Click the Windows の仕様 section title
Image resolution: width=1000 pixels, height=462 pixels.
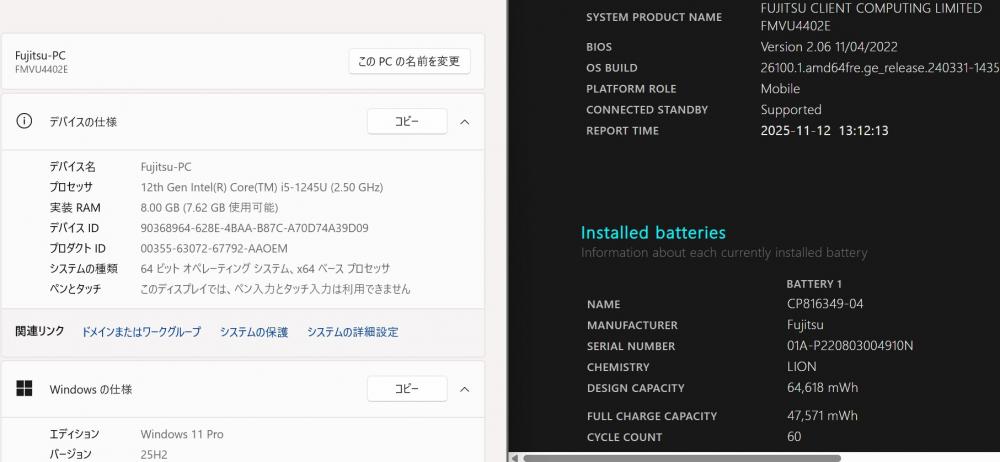[x=91, y=389]
